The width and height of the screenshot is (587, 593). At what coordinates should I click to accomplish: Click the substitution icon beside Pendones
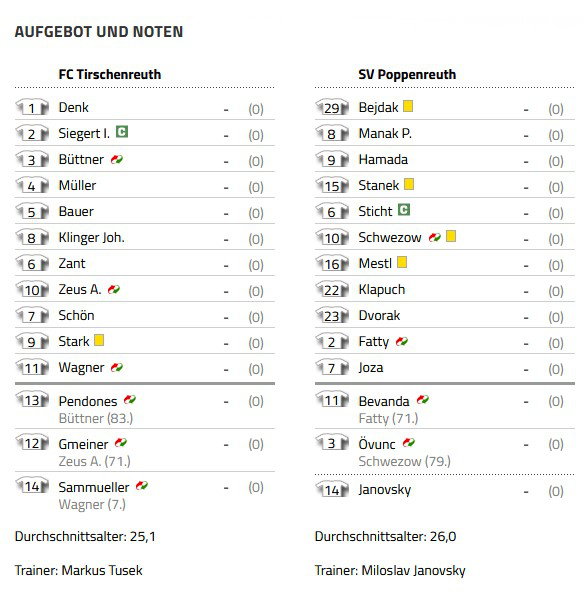pos(129,400)
